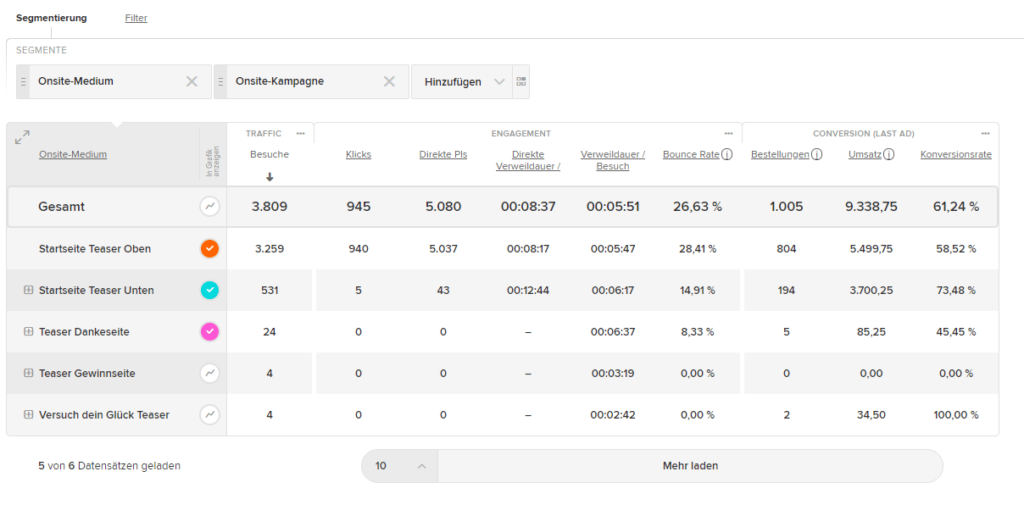Screen dimensions: 1024x527
Task: Open the CONVERSION (LAST AD) options menu
Action: pyautogui.click(x=985, y=133)
